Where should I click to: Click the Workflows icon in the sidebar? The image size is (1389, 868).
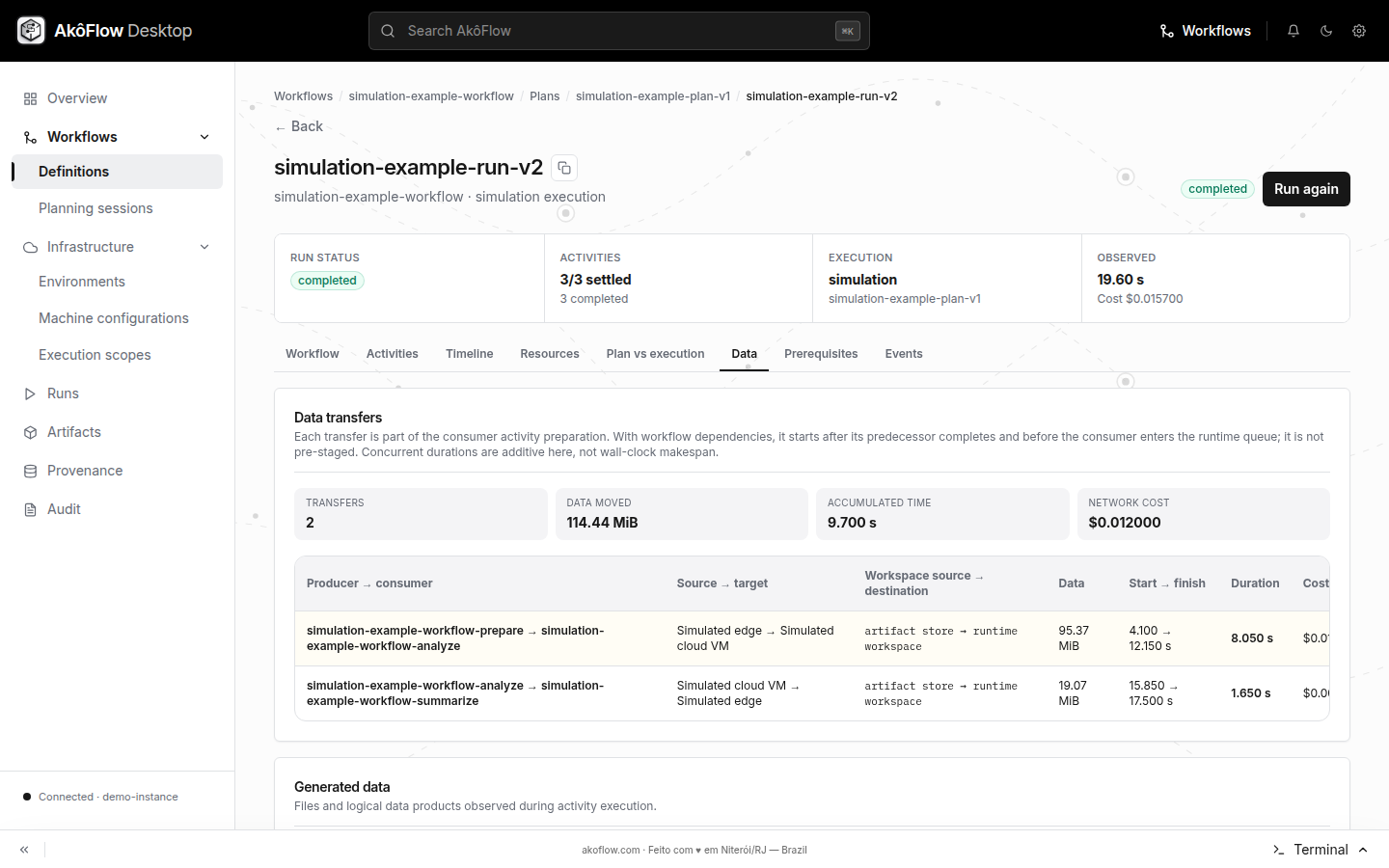click(30, 137)
